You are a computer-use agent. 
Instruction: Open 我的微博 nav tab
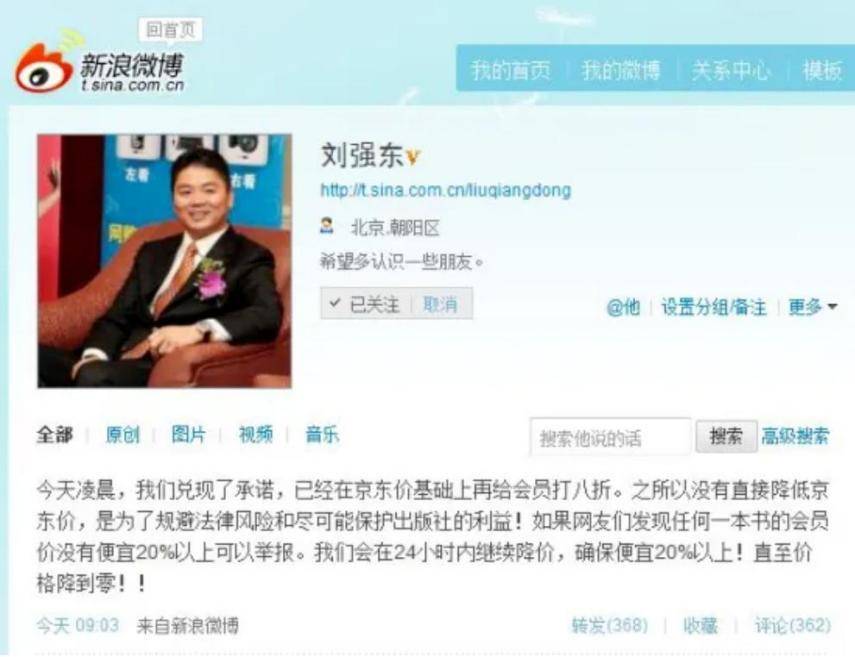(621, 70)
